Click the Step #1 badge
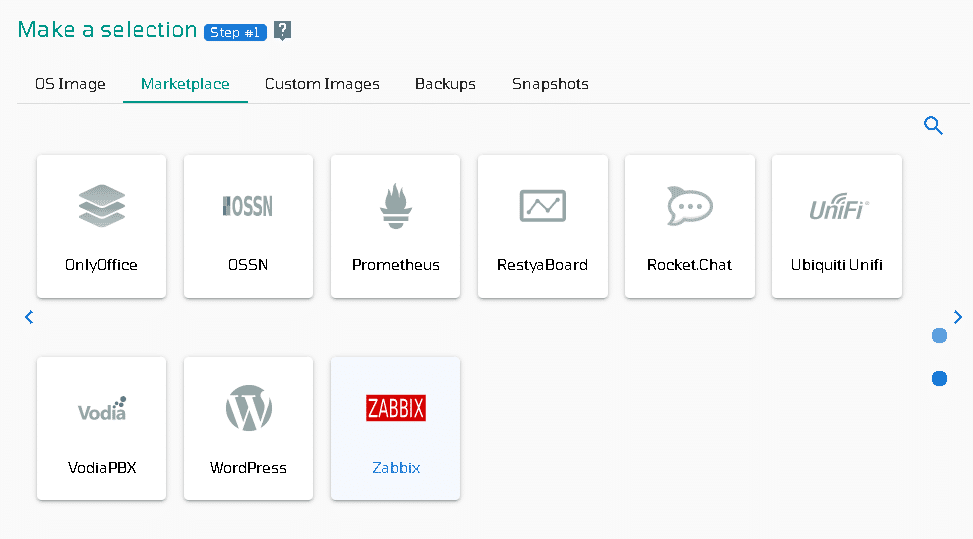This screenshot has width=973, height=539. pos(235,32)
